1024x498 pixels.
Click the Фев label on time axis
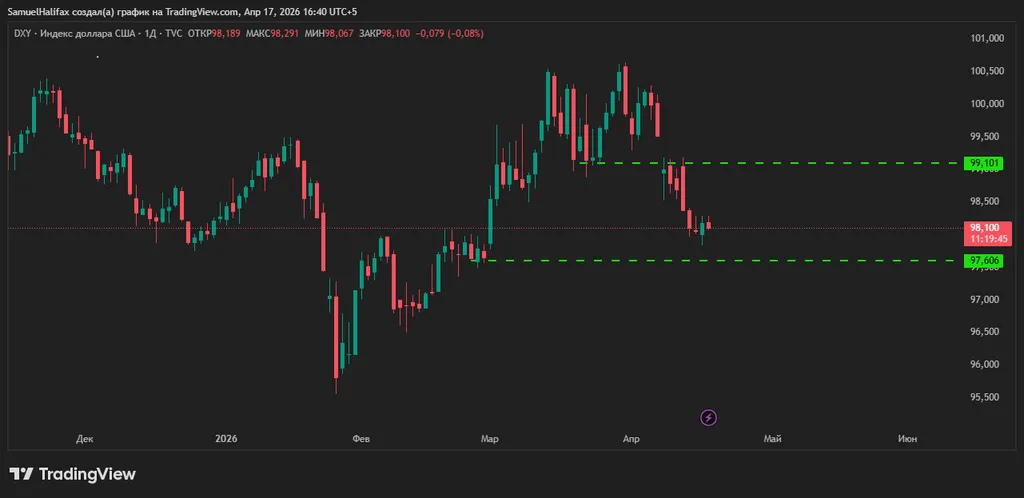(360, 439)
